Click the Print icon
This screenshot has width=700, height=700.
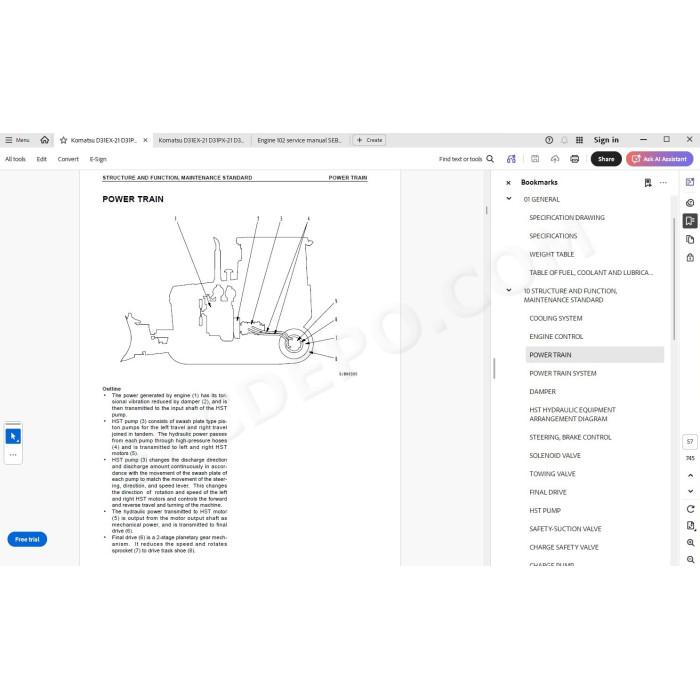[x=575, y=159]
